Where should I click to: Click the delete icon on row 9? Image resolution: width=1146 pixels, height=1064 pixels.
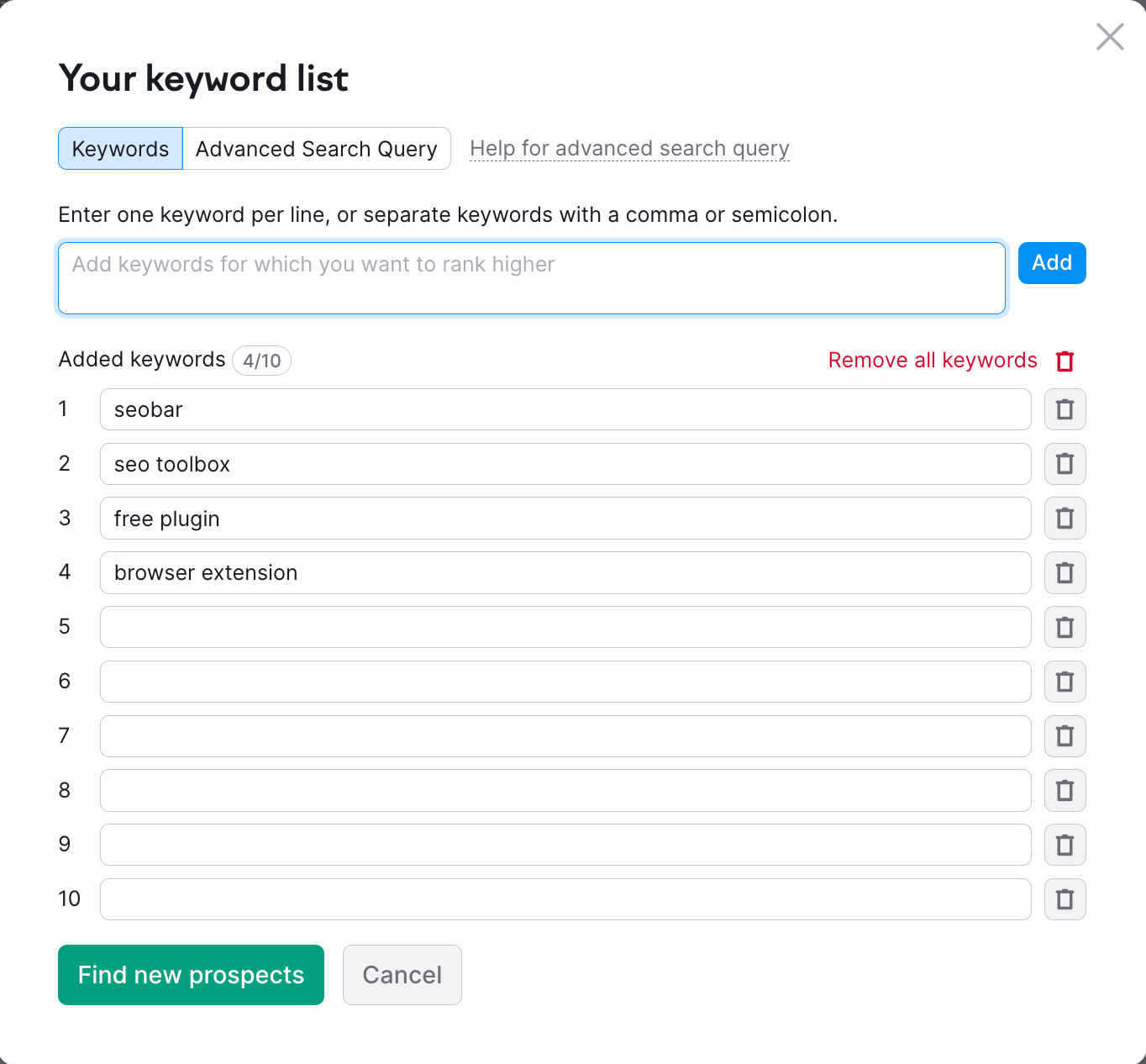coord(1065,845)
